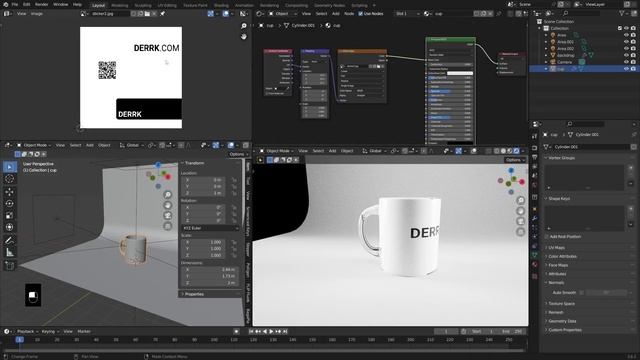Click pan hand icon in left viewport
Screen dimensions: 640x360
point(168,205)
